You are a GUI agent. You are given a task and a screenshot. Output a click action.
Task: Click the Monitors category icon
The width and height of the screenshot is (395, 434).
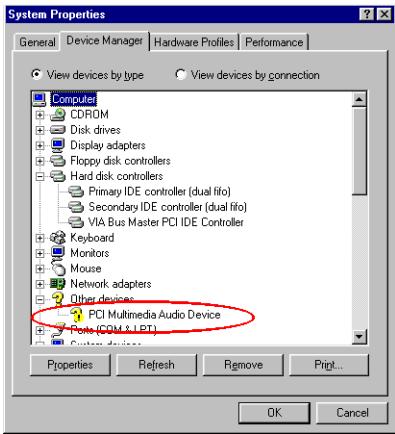pos(58,253)
